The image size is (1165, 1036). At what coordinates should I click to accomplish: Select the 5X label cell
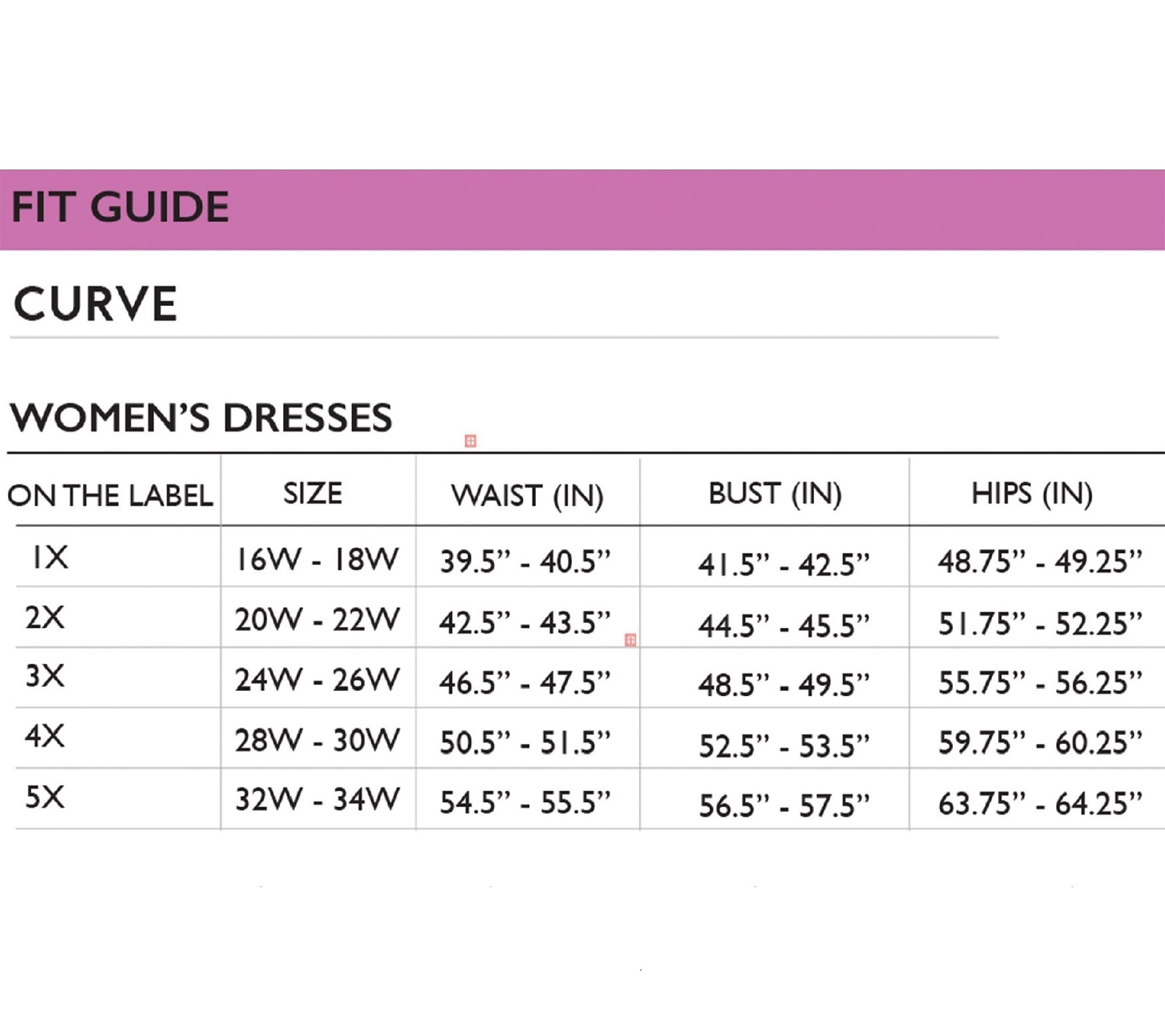pos(45,797)
